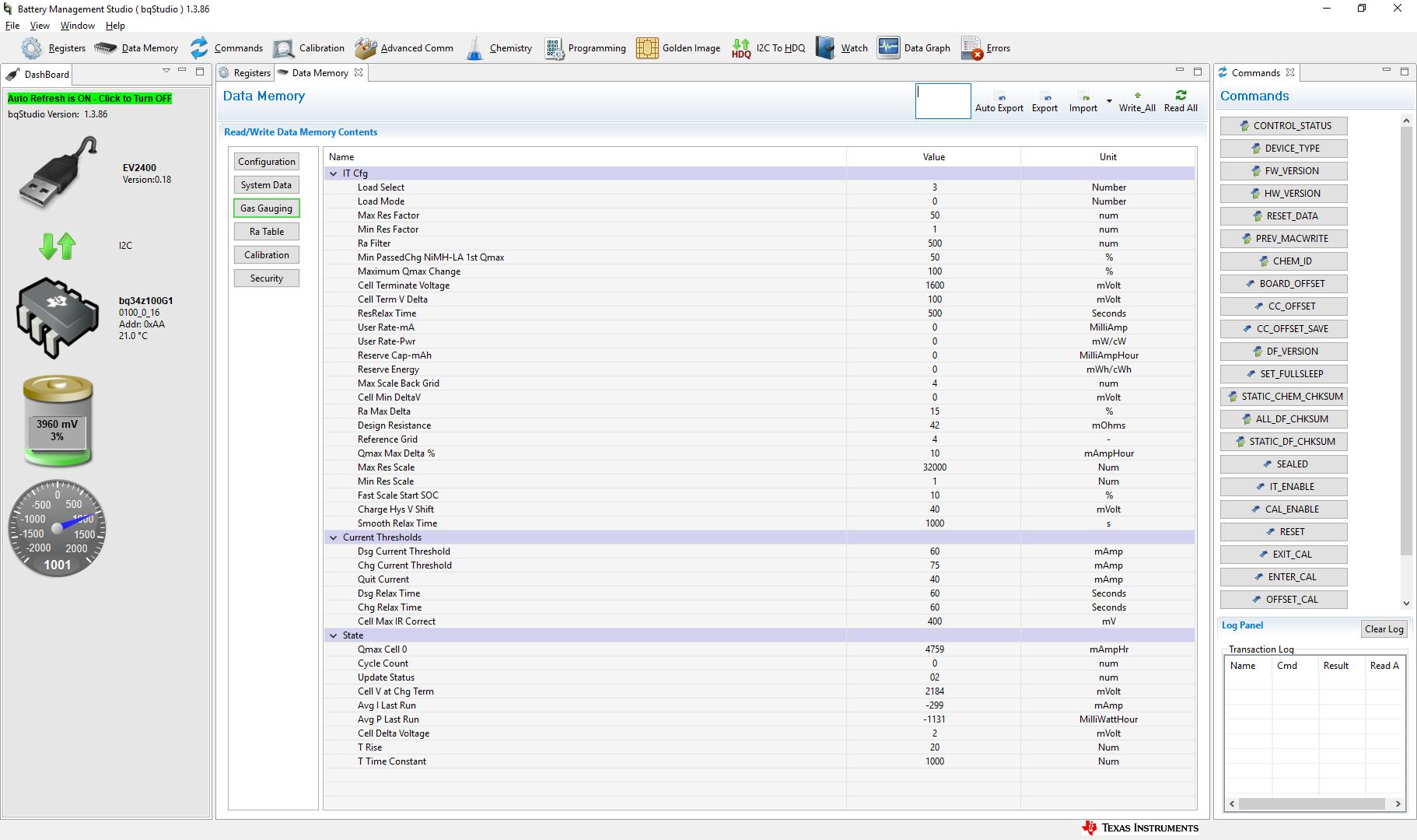Select the DashBoard tab
This screenshot has height=840, width=1417.
[38, 75]
